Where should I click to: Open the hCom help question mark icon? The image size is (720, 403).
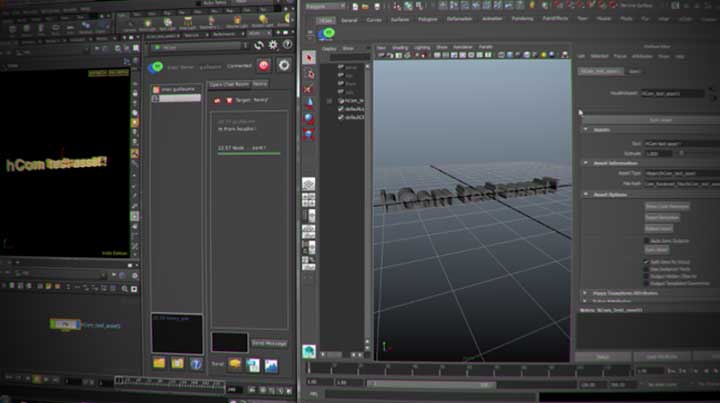[287, 45]
